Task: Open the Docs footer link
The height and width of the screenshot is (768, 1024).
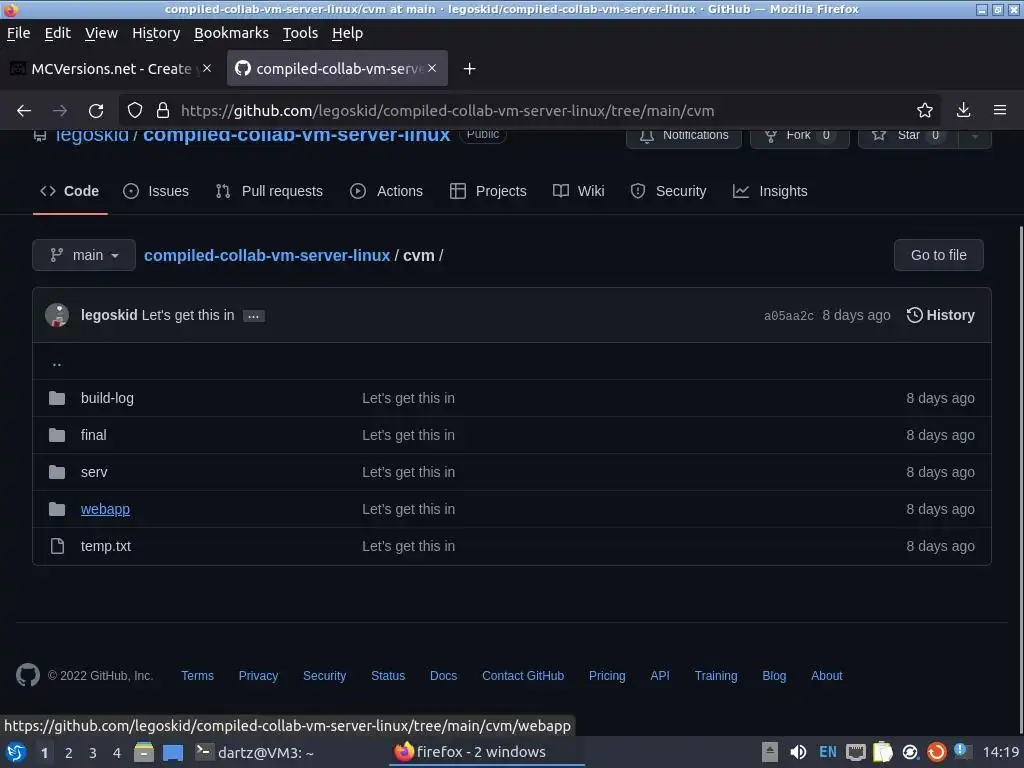Action: coord(443,676)
